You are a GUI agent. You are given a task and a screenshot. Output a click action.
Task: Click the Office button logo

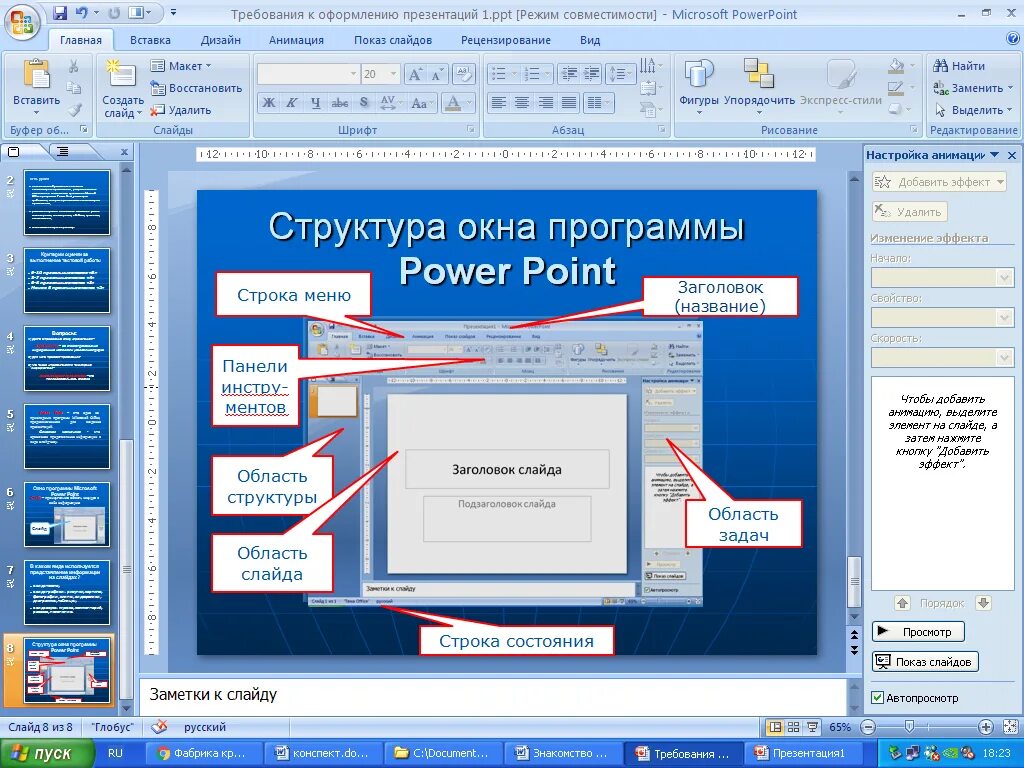[22, 23]
